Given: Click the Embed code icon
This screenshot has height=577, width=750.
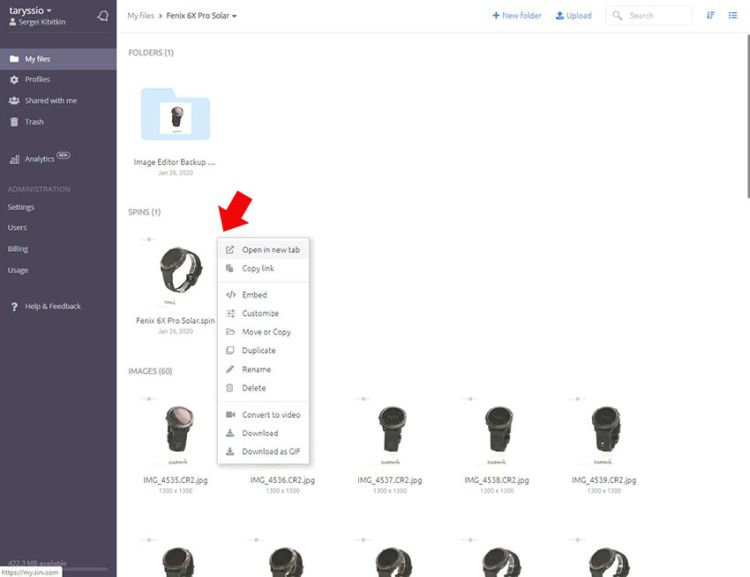Looking at the screenshot, I should coord(231,295).
